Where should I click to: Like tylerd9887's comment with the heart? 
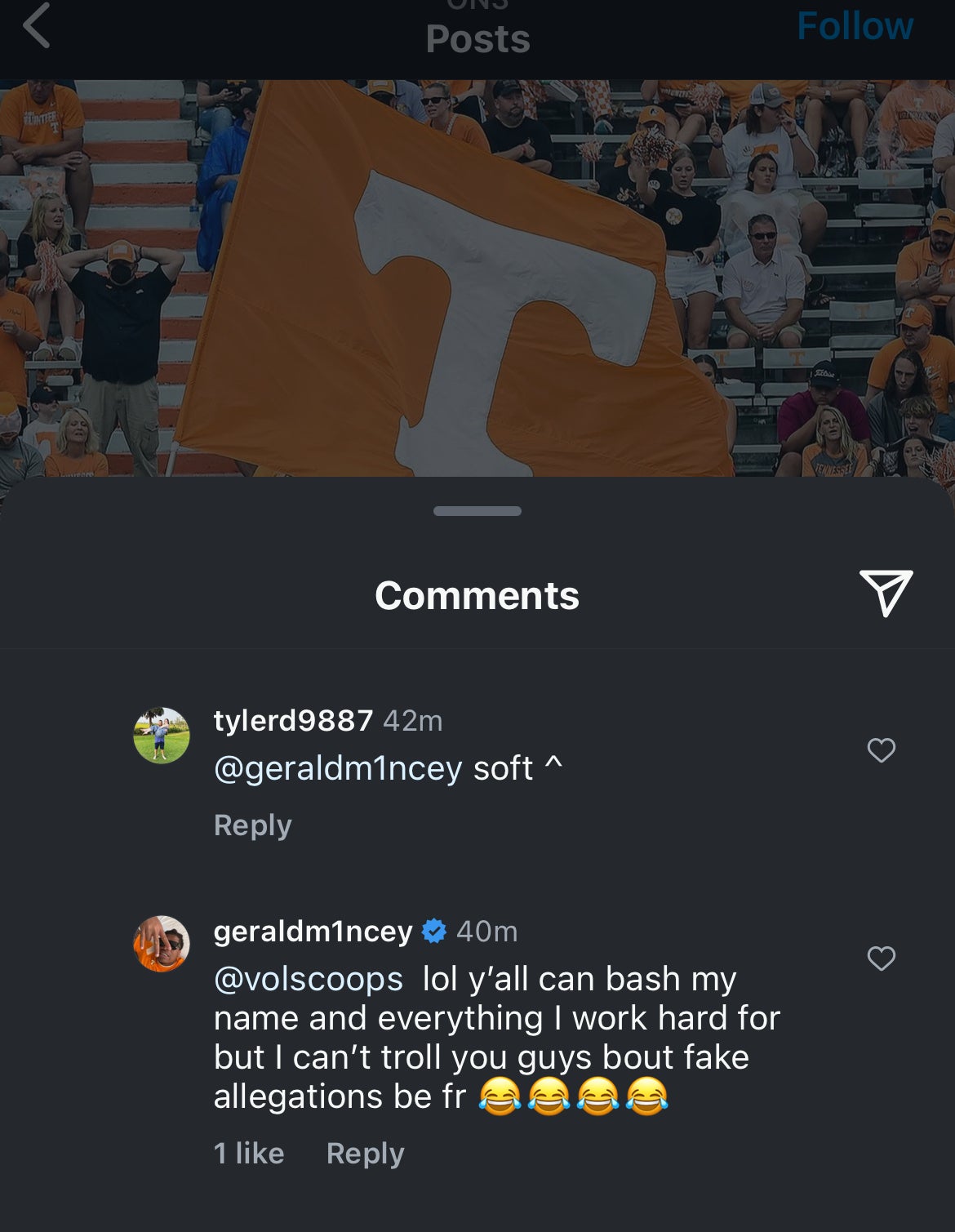[x=881, y=749]
